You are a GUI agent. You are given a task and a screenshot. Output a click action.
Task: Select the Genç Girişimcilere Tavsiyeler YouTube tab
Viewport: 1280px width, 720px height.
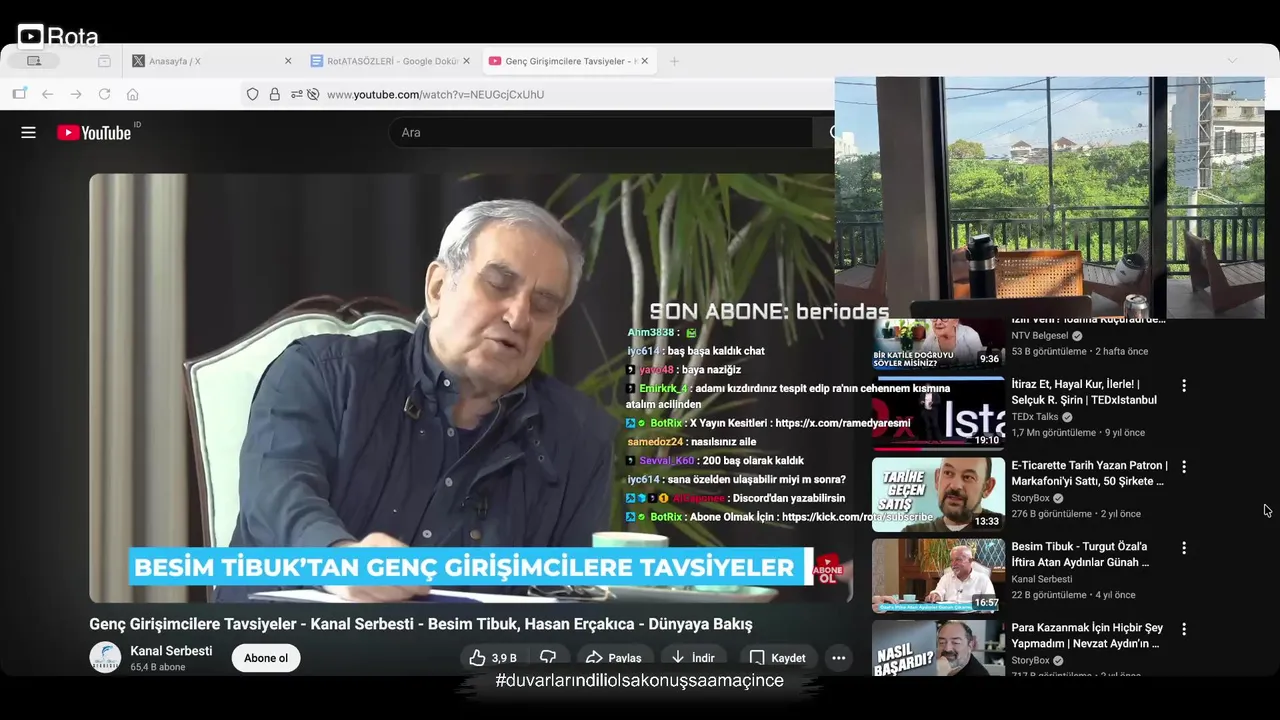[x=570, y=61]
